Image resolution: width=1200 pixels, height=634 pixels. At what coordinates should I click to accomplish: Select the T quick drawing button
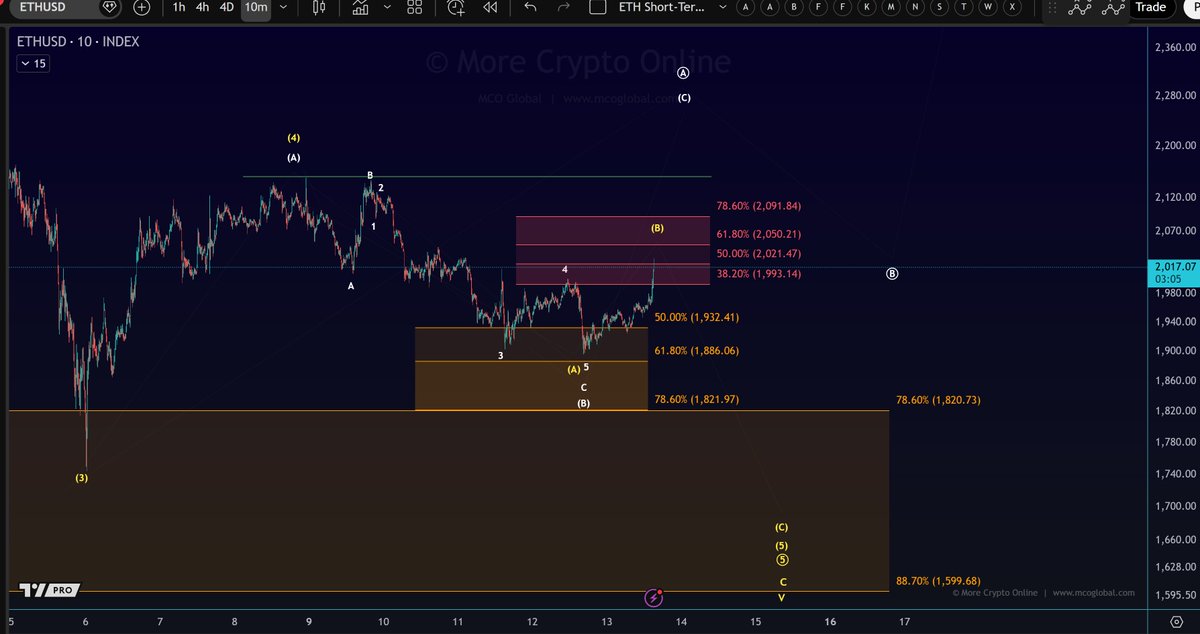(964, 7)
